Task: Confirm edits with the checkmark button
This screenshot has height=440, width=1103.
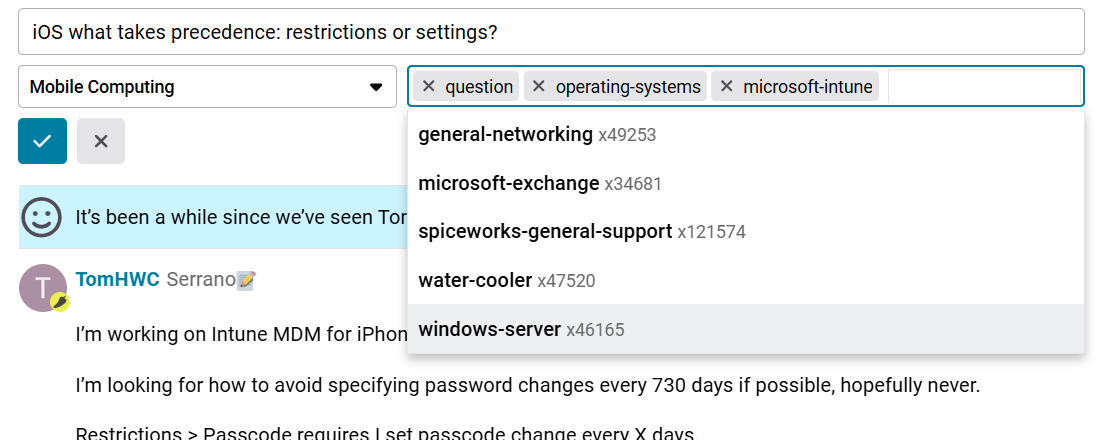Action: [42, 141]
